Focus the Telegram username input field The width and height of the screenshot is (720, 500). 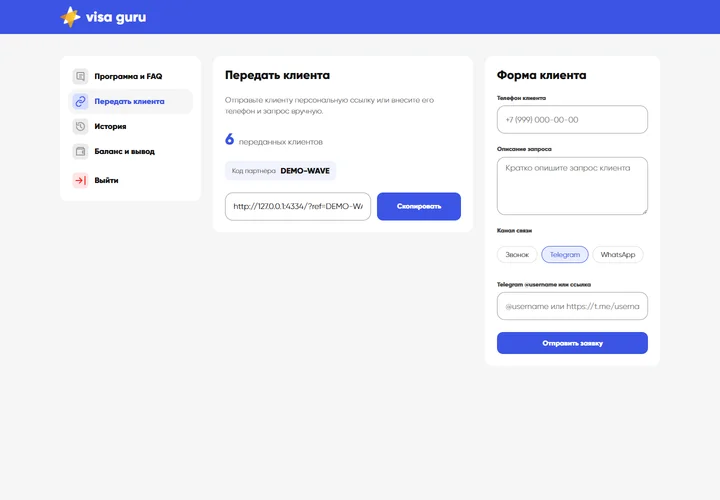pyautogui.click(x=572, y=306)
